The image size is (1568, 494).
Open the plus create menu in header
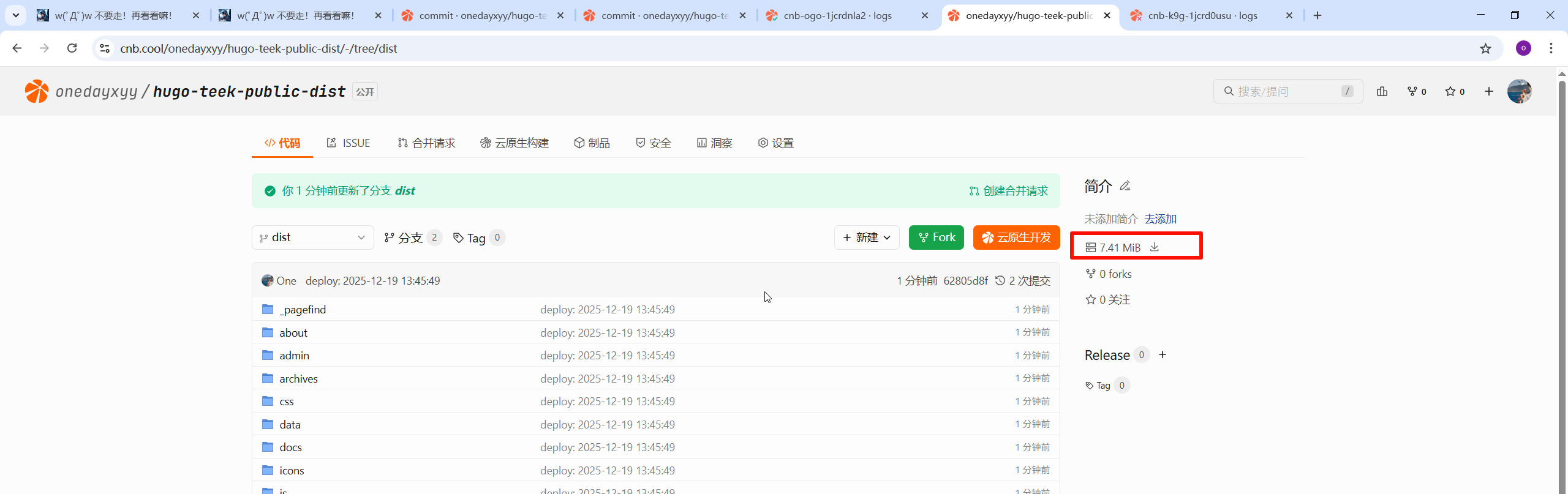1488,91
